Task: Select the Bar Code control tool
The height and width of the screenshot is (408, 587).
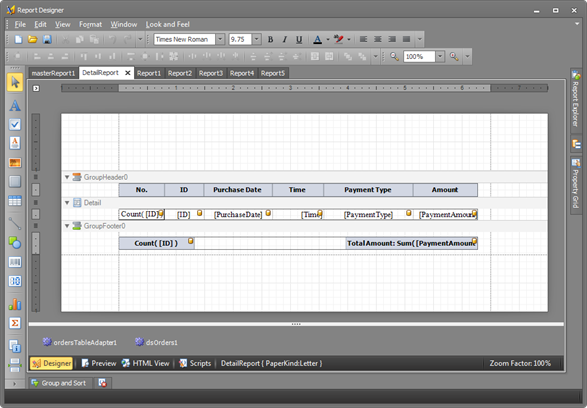Action: [15, 262]
